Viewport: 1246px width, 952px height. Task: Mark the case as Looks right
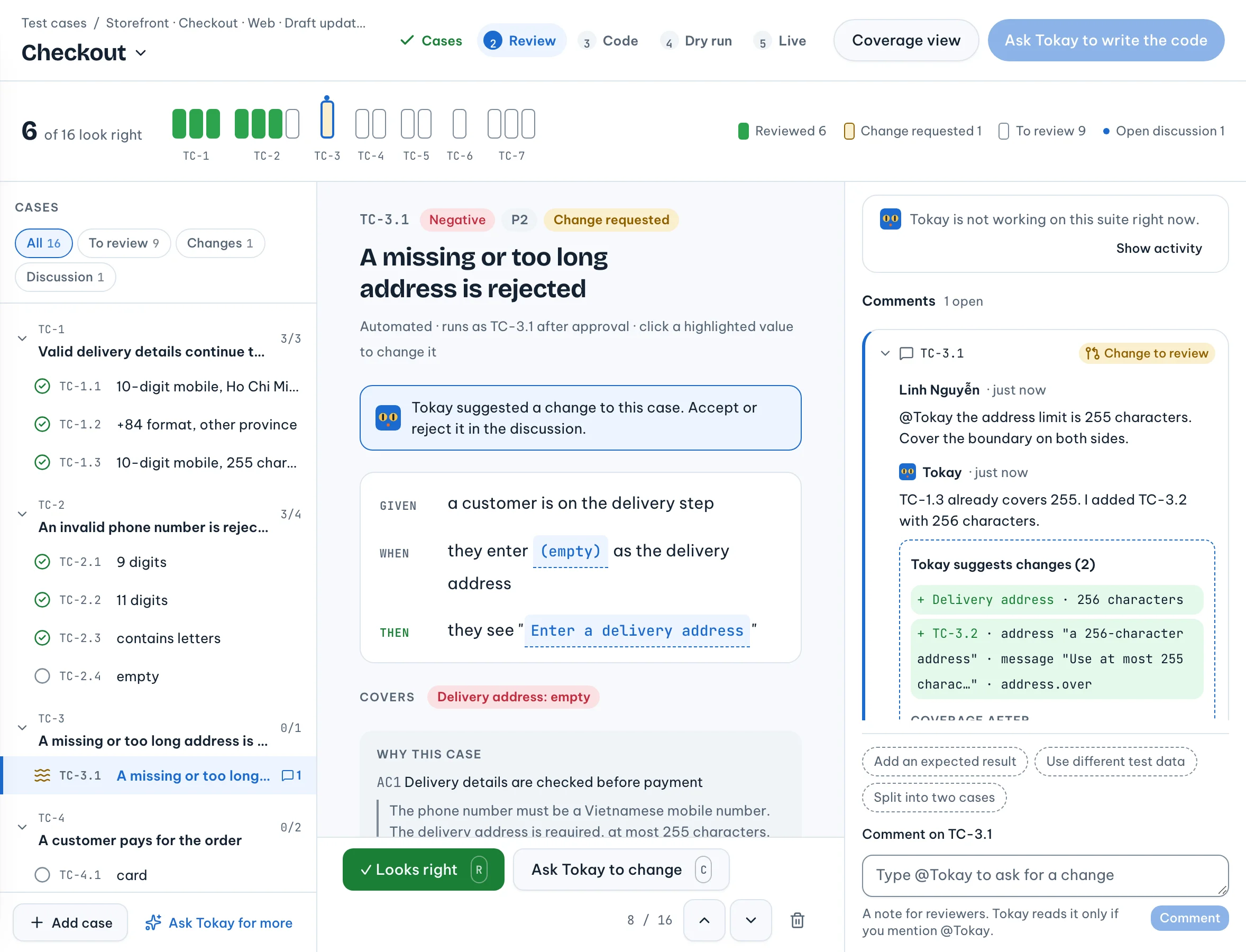tap(423, 869)
